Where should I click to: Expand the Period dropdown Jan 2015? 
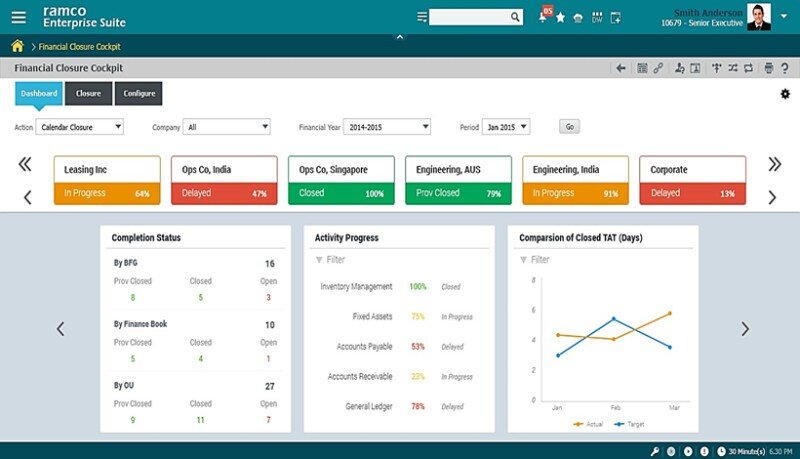click(506, 127)
